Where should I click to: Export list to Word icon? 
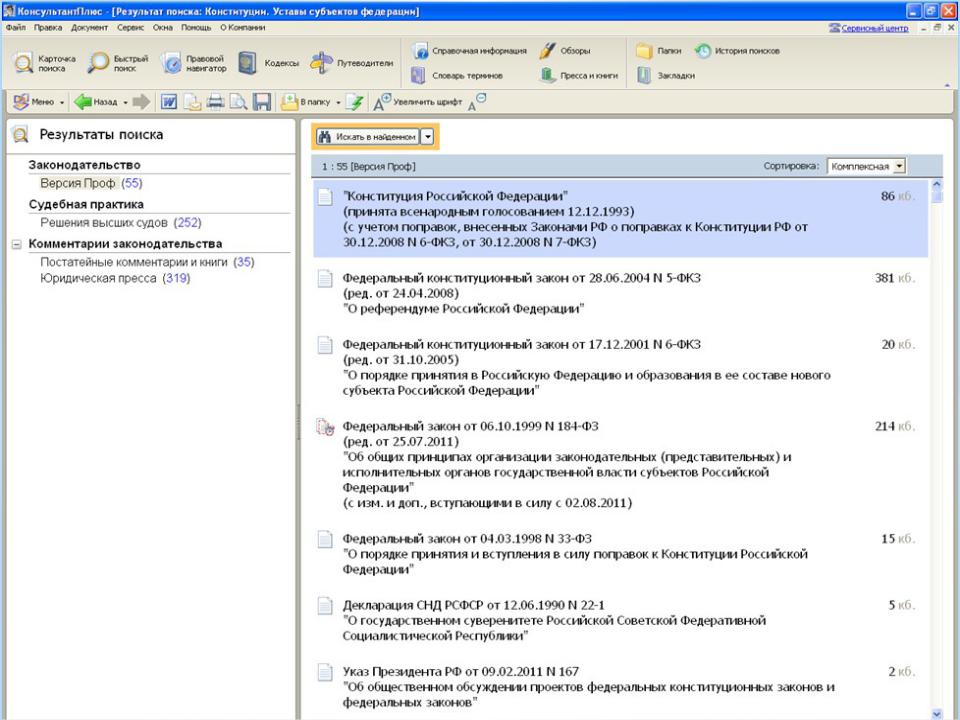[169, 102]
